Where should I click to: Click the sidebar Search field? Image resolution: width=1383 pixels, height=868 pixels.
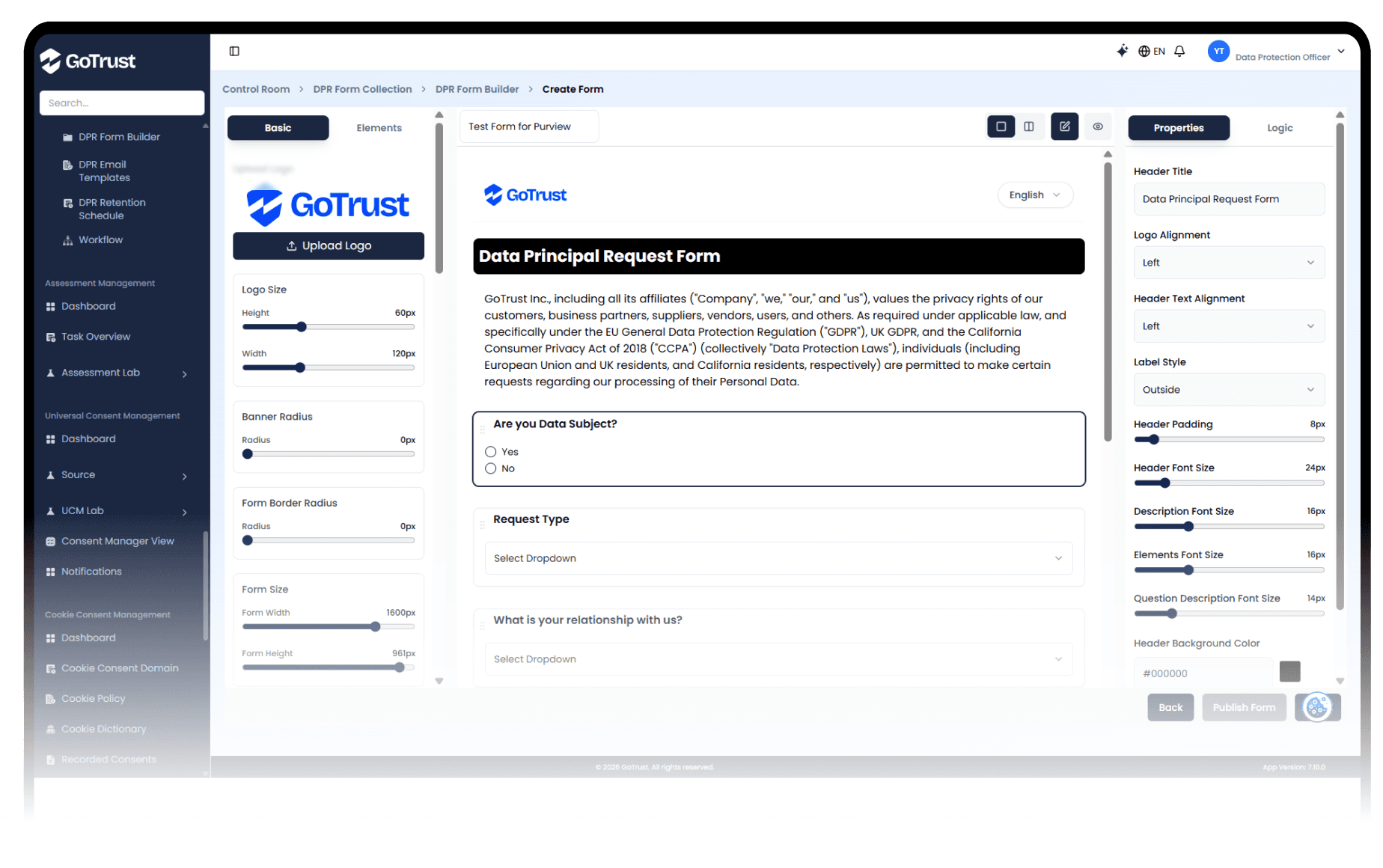[122, 103]
